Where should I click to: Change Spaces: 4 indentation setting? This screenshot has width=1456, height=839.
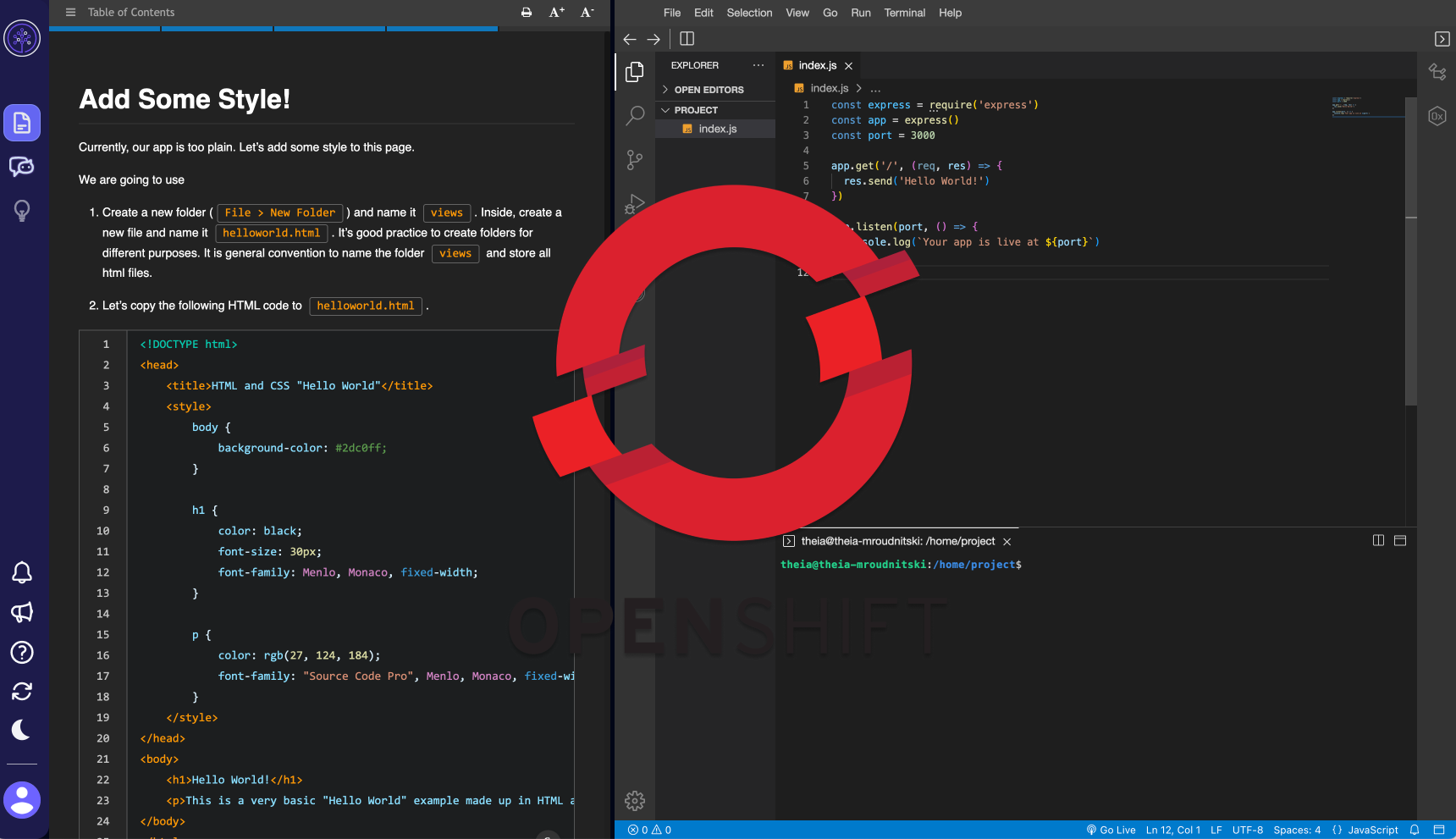point(1297,830)
